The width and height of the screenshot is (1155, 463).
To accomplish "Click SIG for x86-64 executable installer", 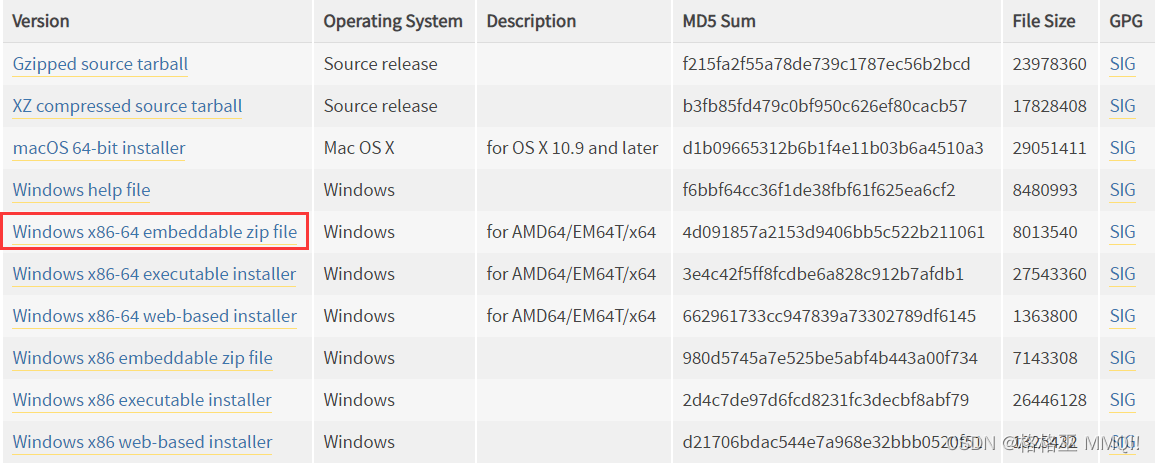I will (1122, 274).
